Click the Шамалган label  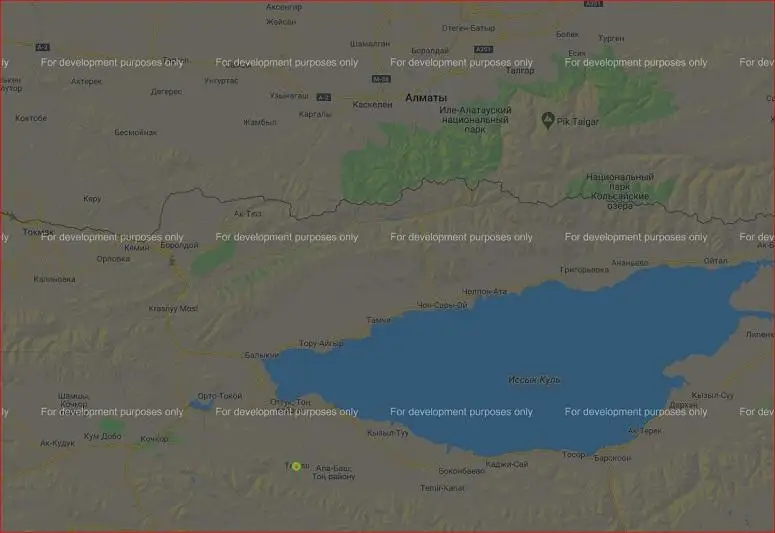tap(370, 44)
